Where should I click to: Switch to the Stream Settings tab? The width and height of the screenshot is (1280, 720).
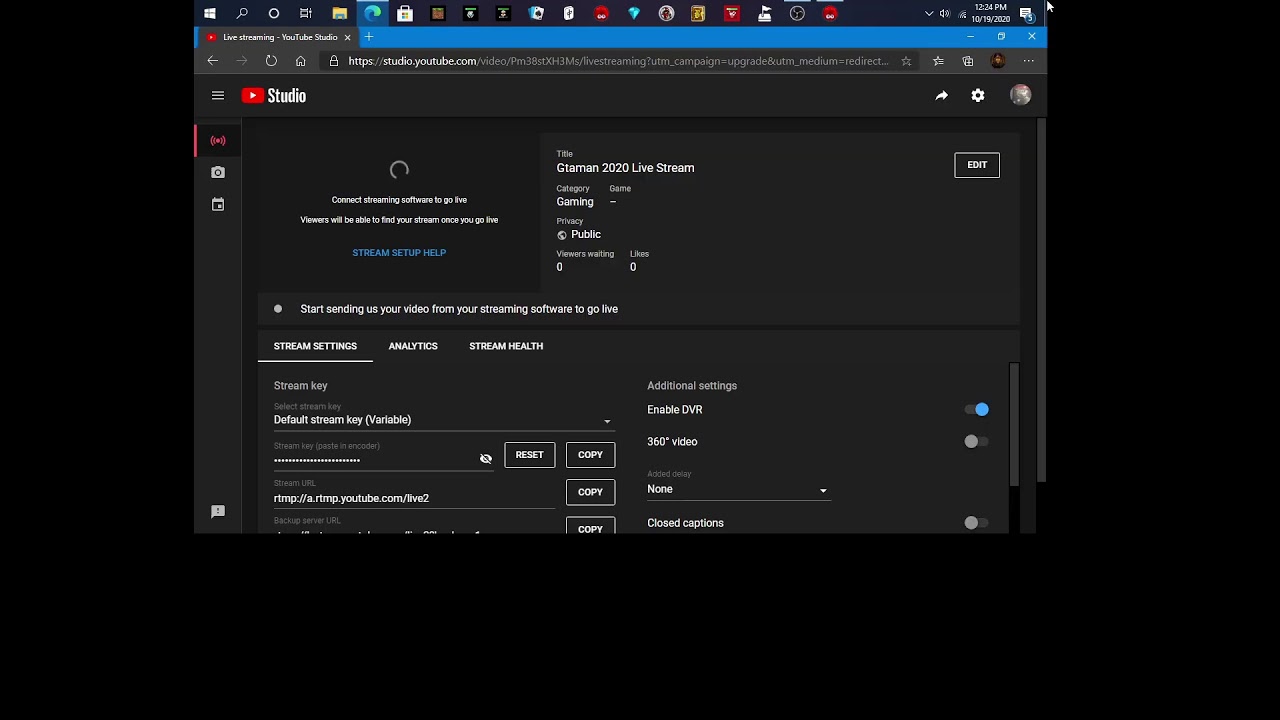[x=315, y=346]
